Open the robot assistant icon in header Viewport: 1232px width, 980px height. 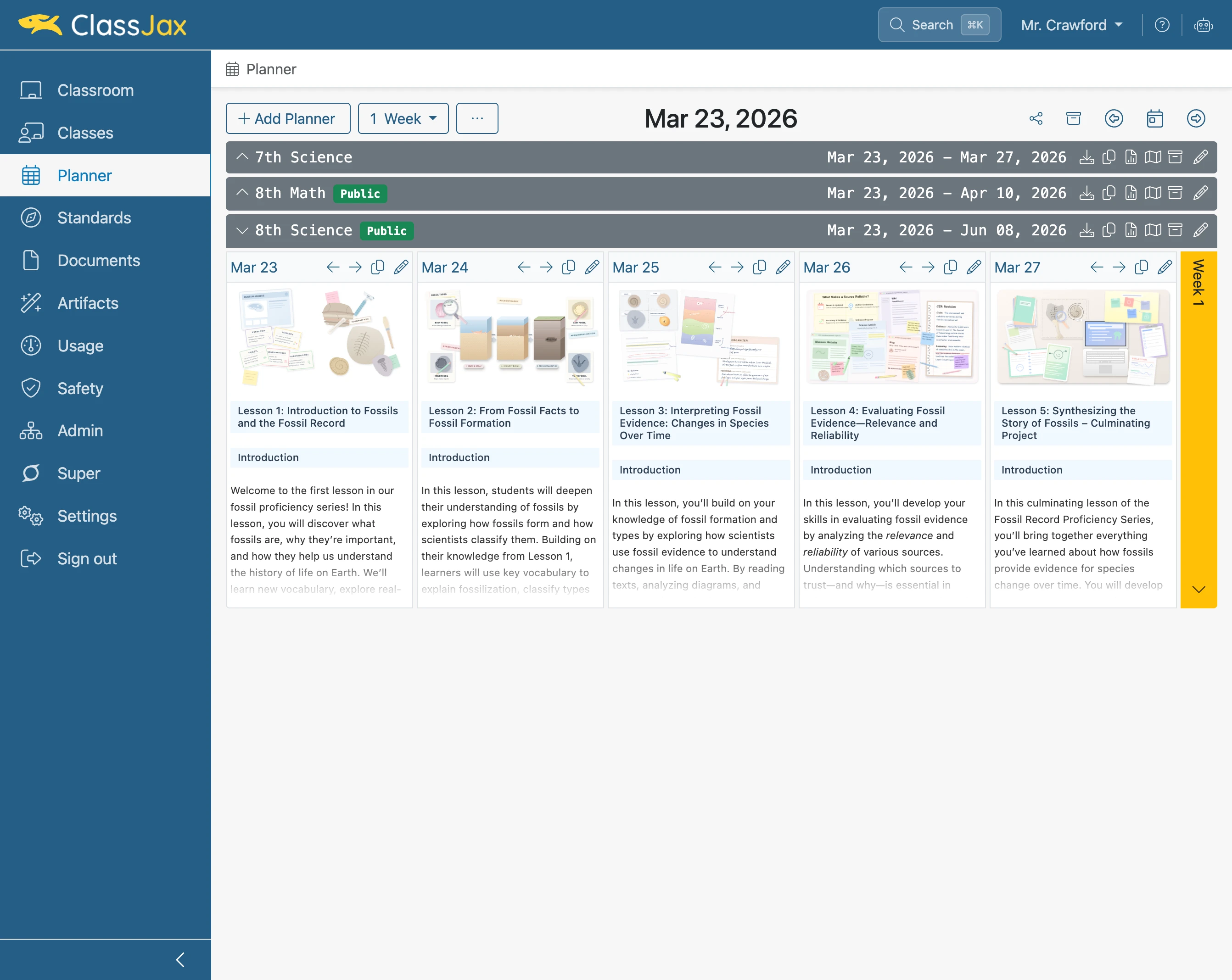(x=1203, y=25)
